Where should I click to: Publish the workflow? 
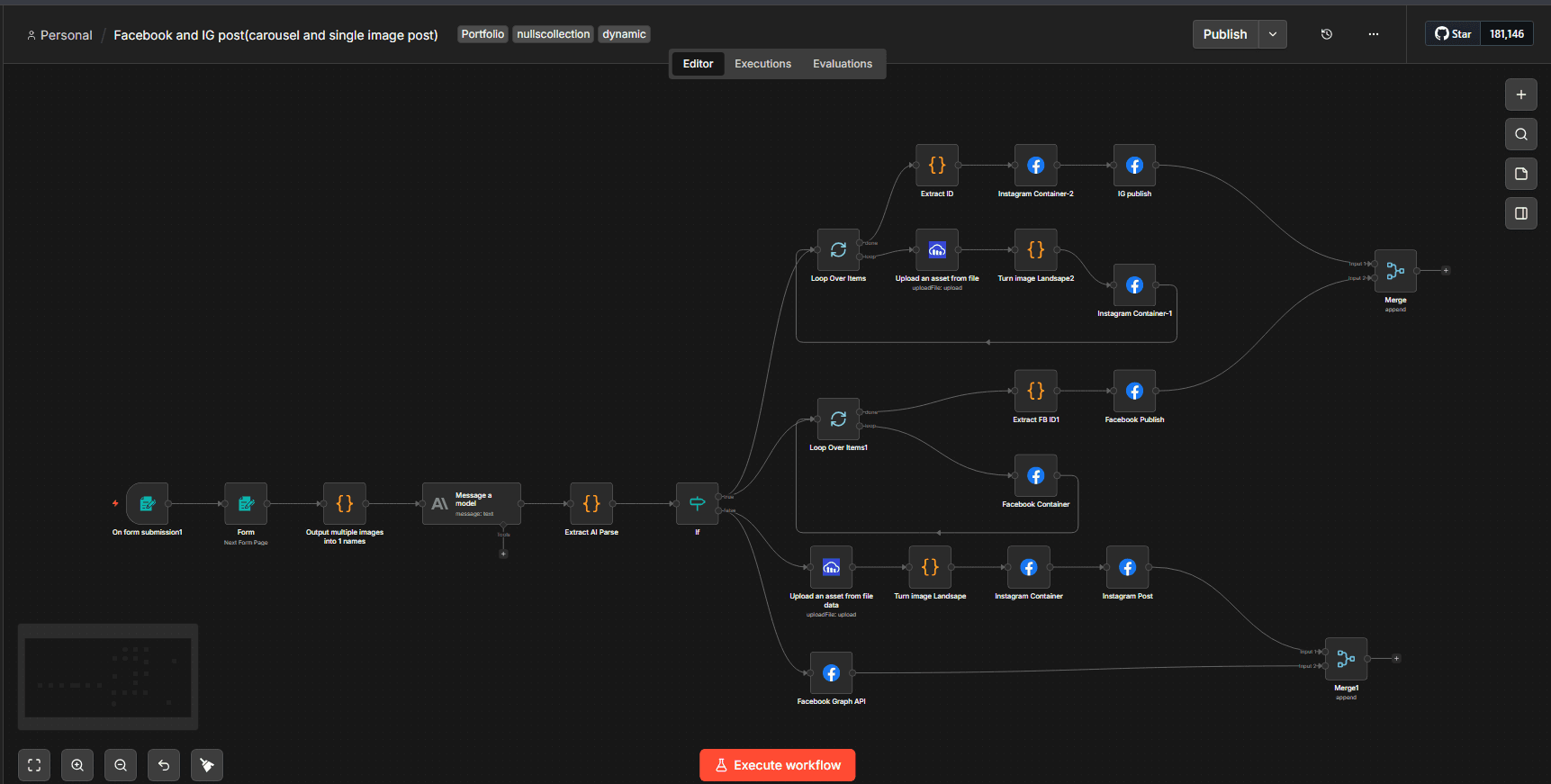tap(1225, 34)
